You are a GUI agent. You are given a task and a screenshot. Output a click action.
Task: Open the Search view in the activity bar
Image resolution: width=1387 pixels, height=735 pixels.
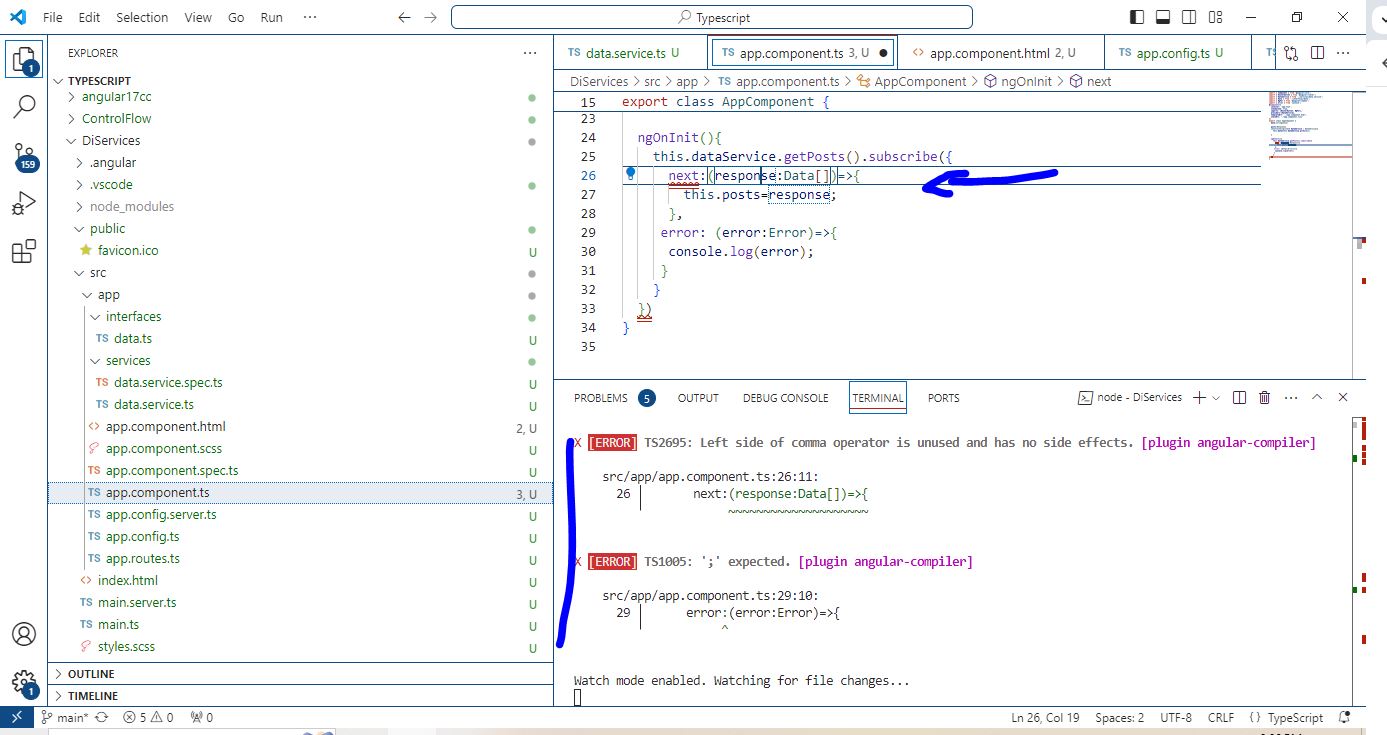pos(24,105)
